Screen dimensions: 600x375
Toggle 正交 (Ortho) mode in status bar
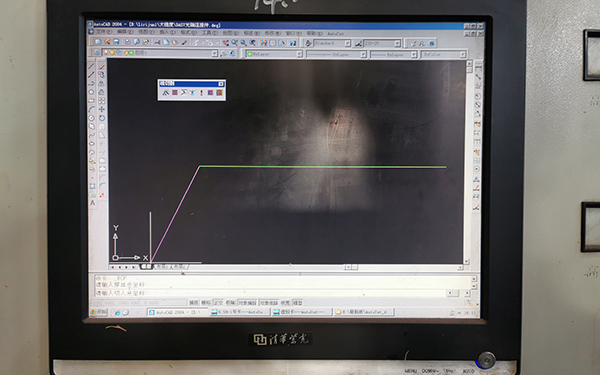pos(218,303)
